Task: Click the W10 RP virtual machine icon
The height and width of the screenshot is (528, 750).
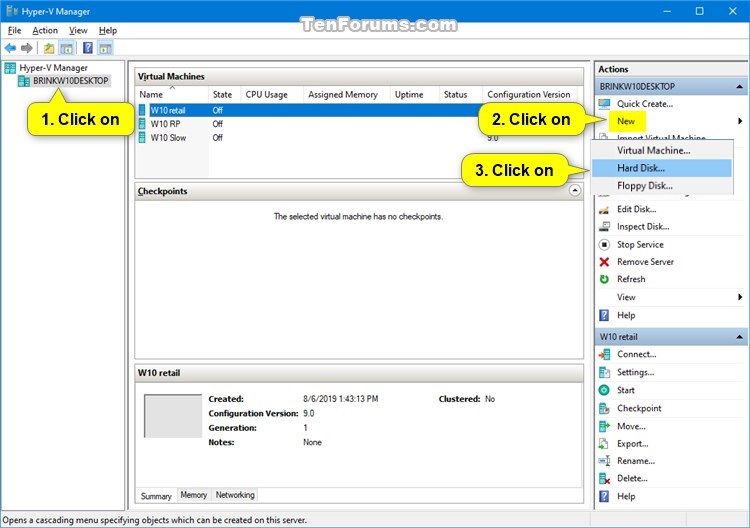Action: tap(142, 124)
